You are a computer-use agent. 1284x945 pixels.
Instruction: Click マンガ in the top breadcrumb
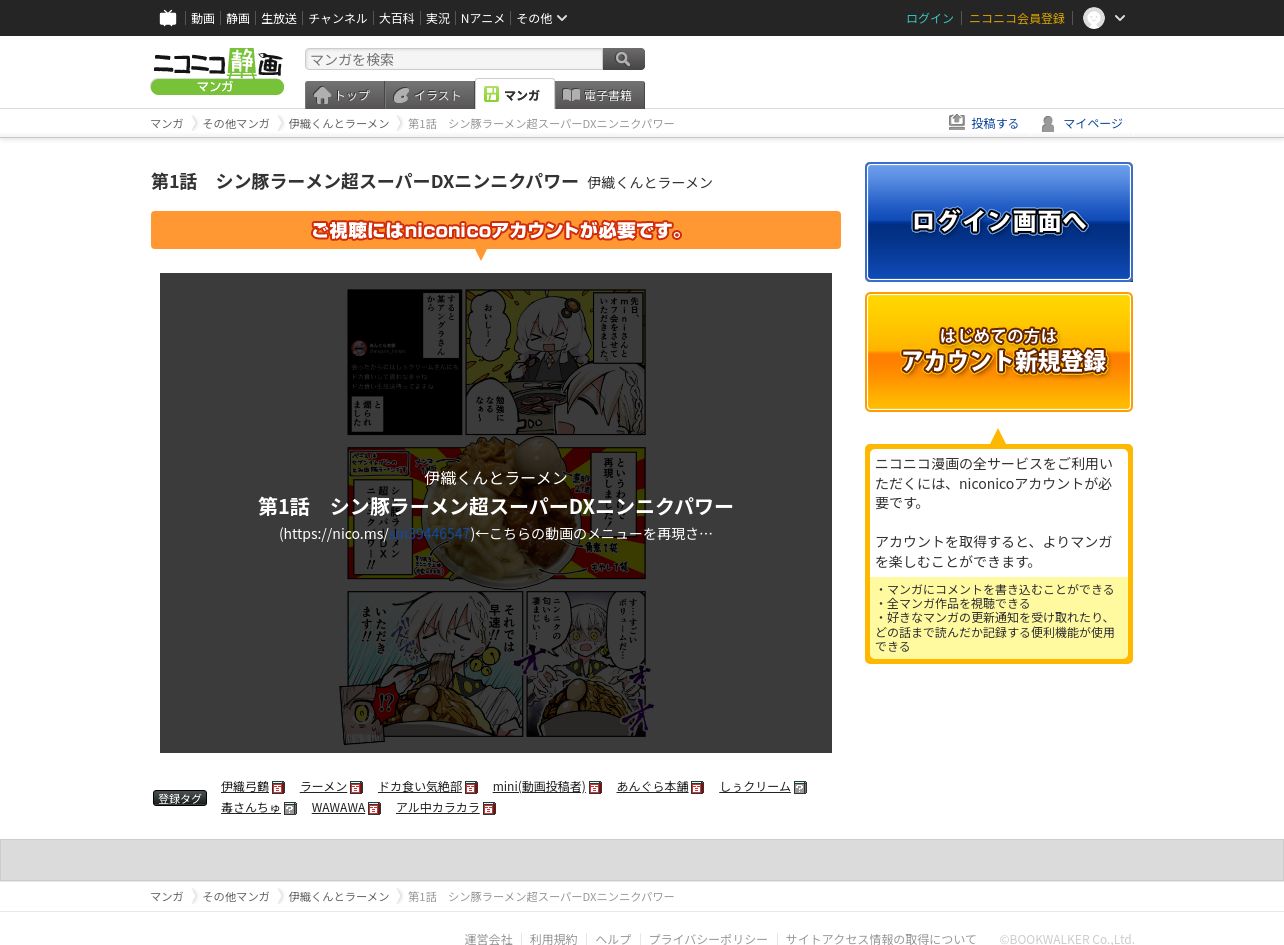[x=167, y=123]
